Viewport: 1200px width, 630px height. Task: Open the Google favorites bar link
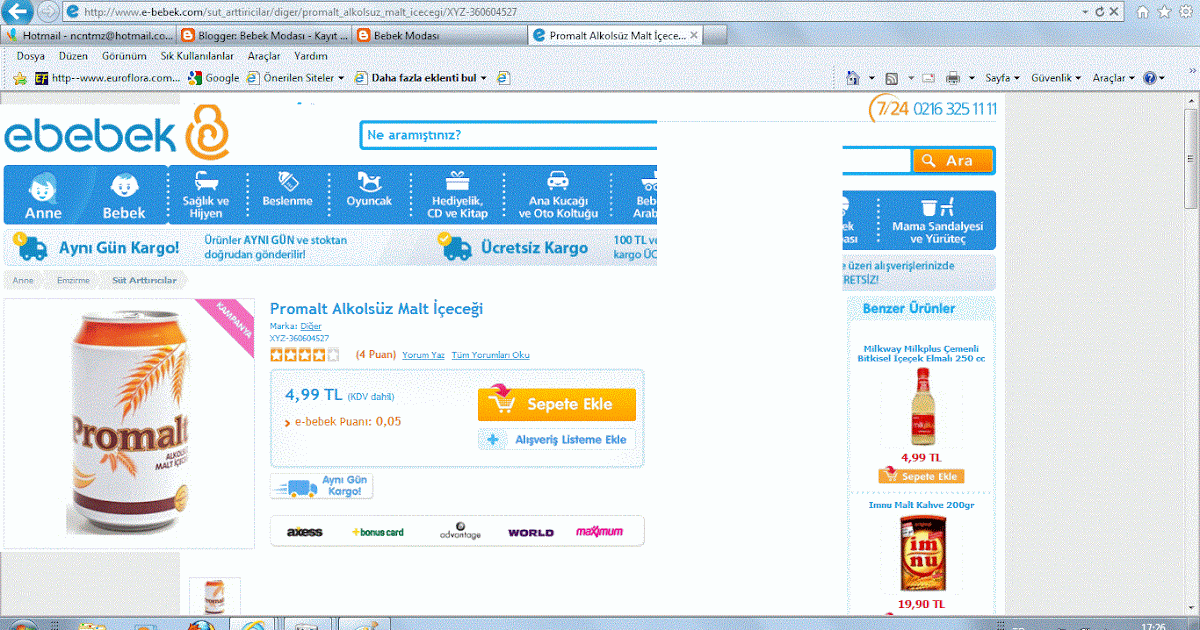(x=213, y=77)
